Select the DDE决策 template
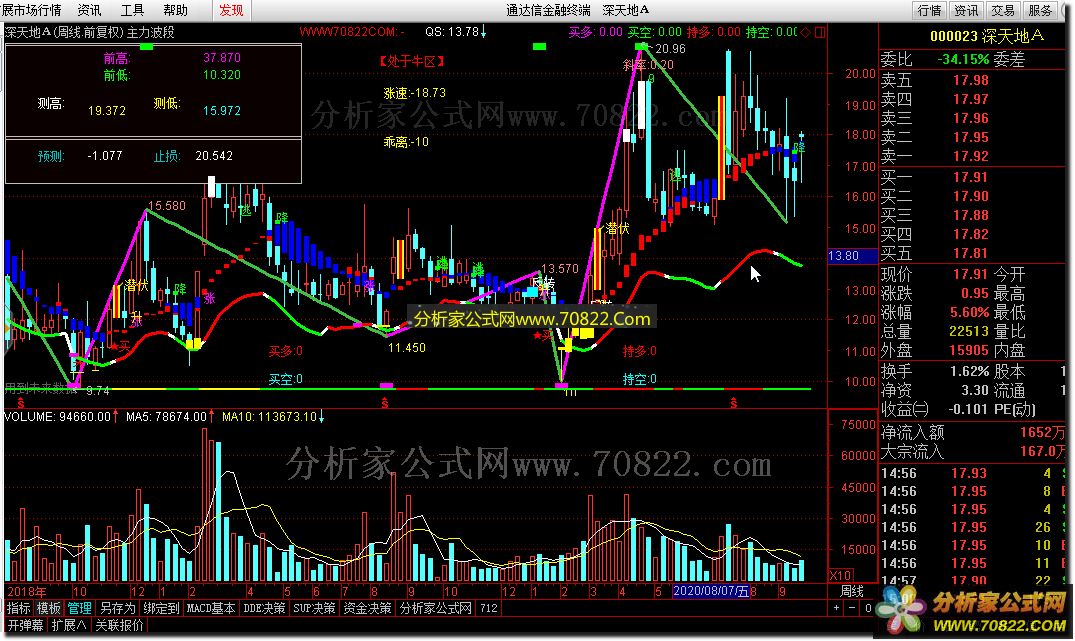This screenshot has width=1075, height=641. coord(264,608)
